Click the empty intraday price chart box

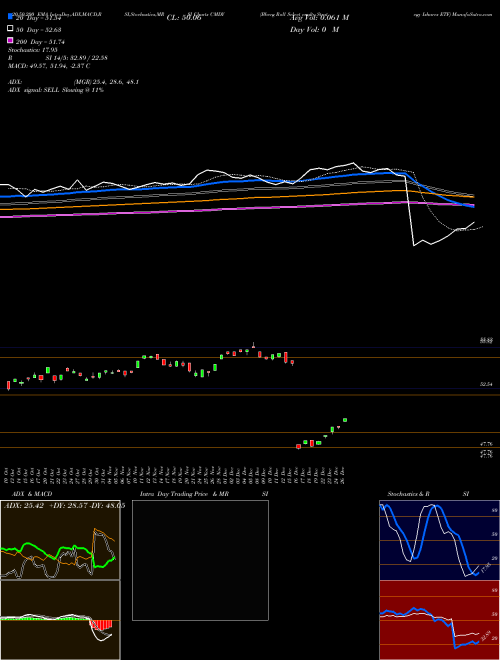point(200,560)
